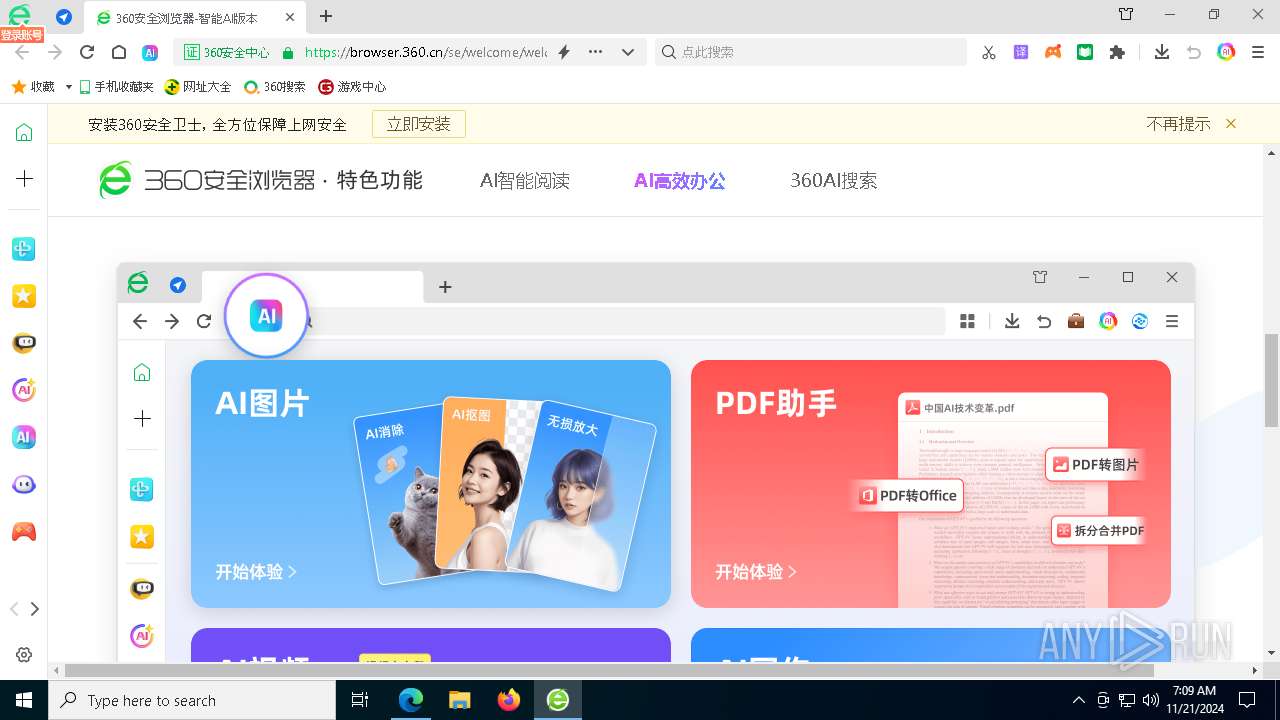Open the sidebar teal cross app icon
Screen dimensions: 1280x720
pos(24,249)
